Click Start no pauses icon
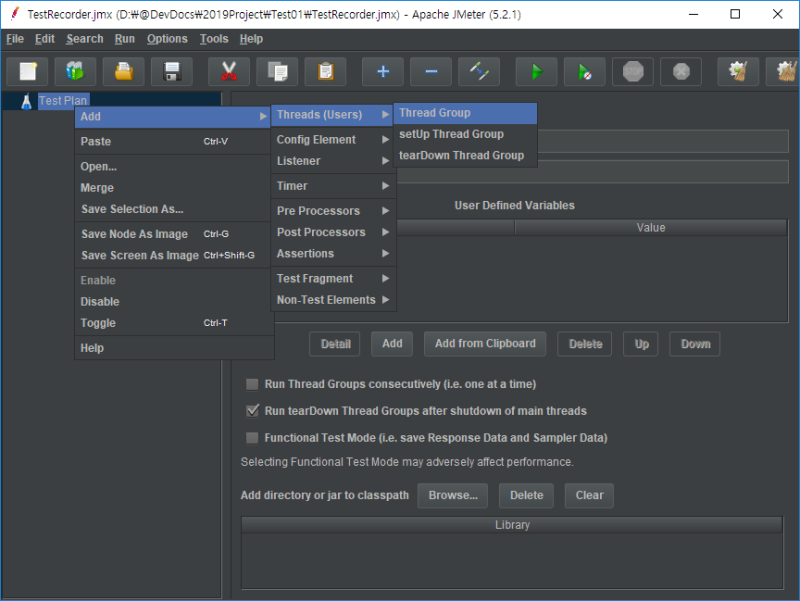The height and width of the screenshot is (601, 800). pos(585,71)
